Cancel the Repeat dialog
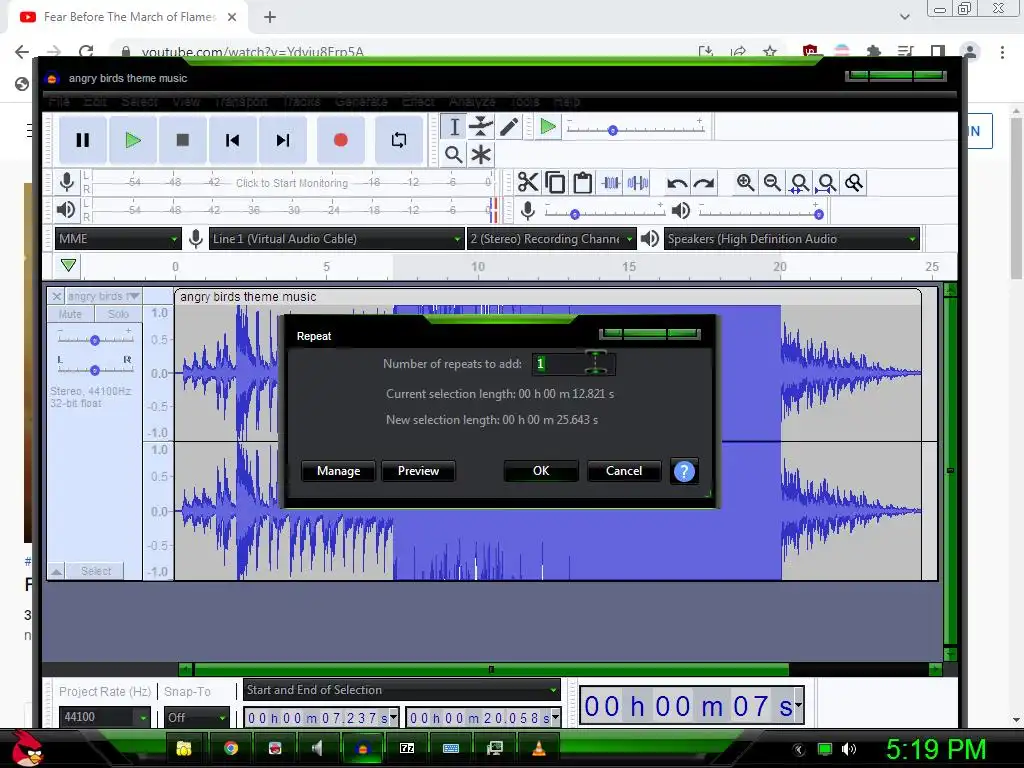This screenshot has height=768, width=1024. (x=624, y=471)
